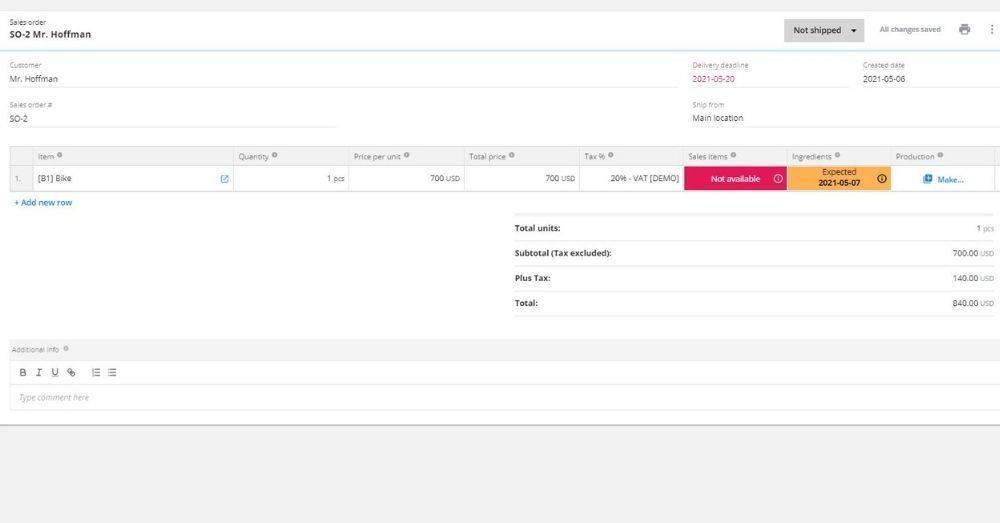Image resolution: width=1000 pixels, height=523 pixels.
Task: Click the Plus Tax 140.00 USD value
Action: pyautogui.click(x=973, y=279)
